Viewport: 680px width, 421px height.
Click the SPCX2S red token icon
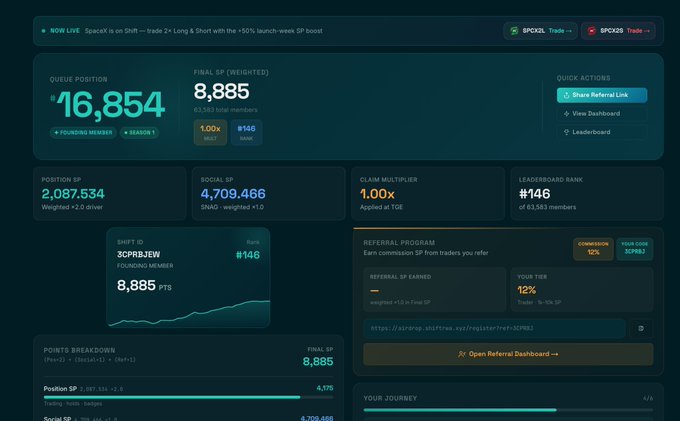592,31
